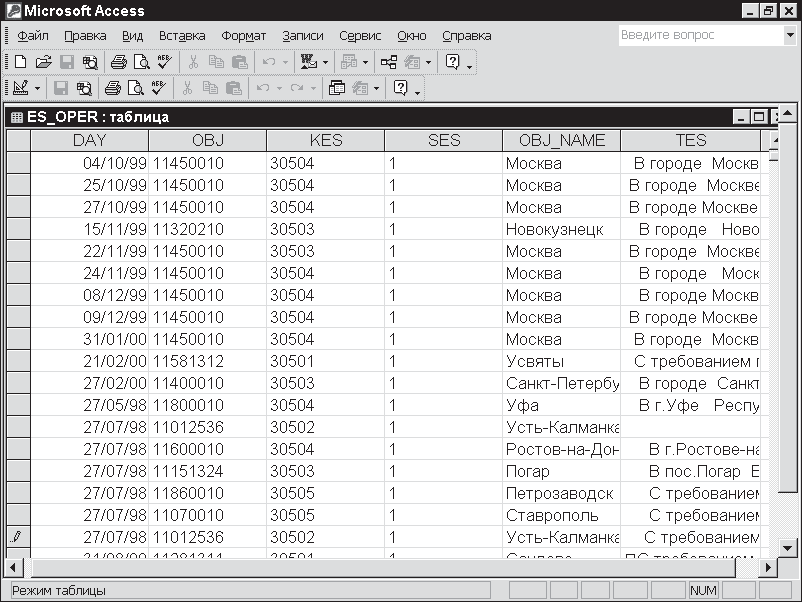Screen dimensions: 802x602
Task: Open the Записи menu
Action: pyautogui.click(x=302, y=36)
